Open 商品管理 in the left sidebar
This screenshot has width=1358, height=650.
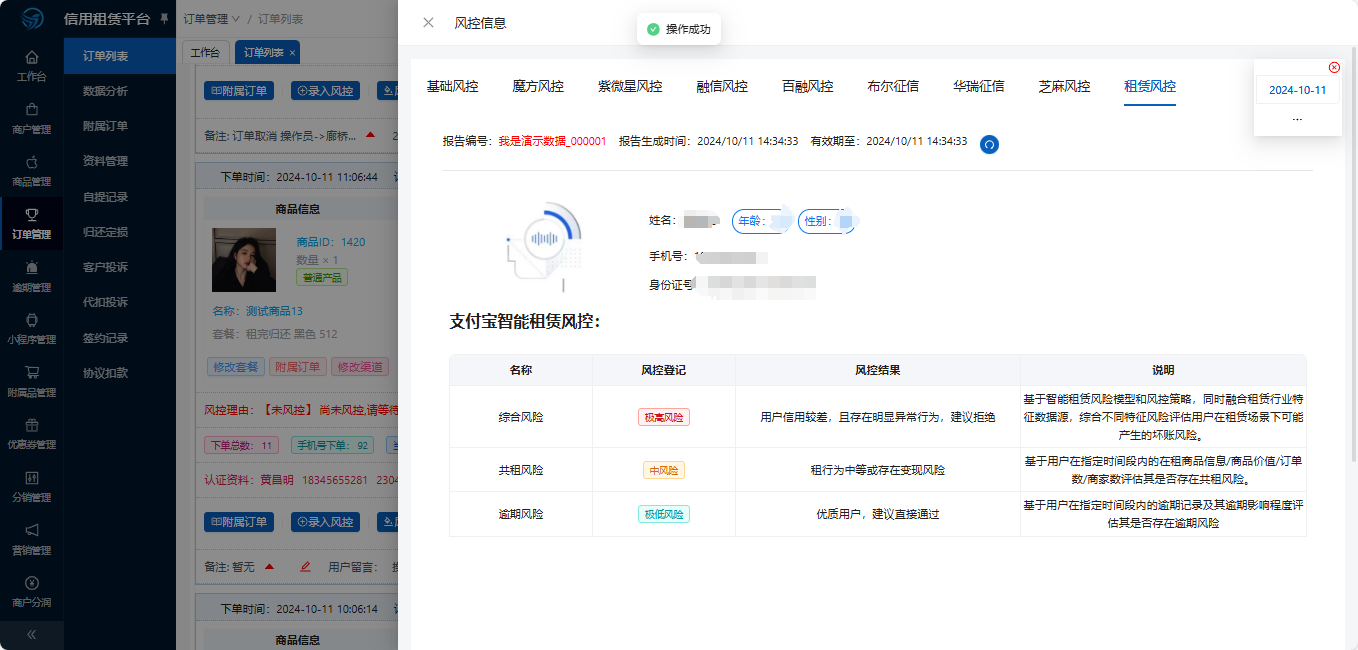tap(31, 170)
